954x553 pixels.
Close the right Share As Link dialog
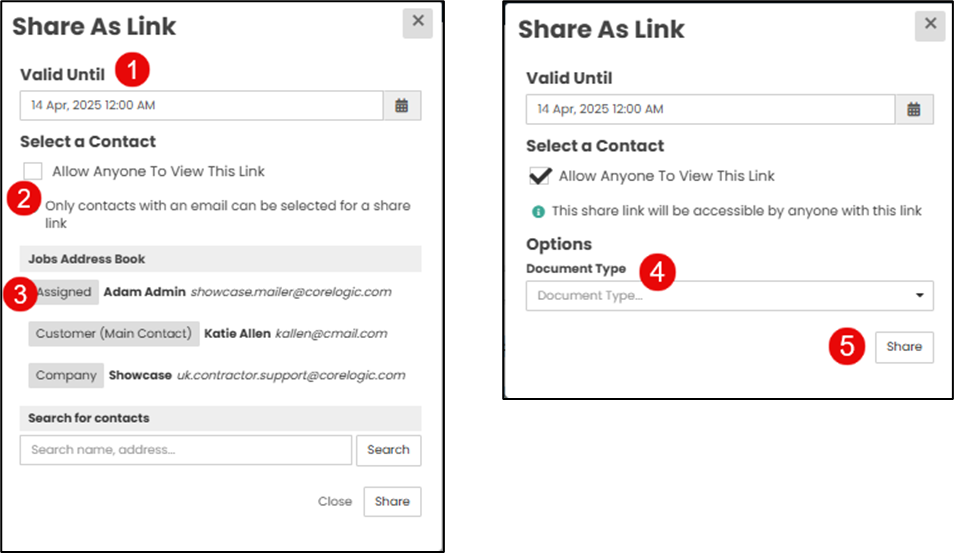pos(930,24)
